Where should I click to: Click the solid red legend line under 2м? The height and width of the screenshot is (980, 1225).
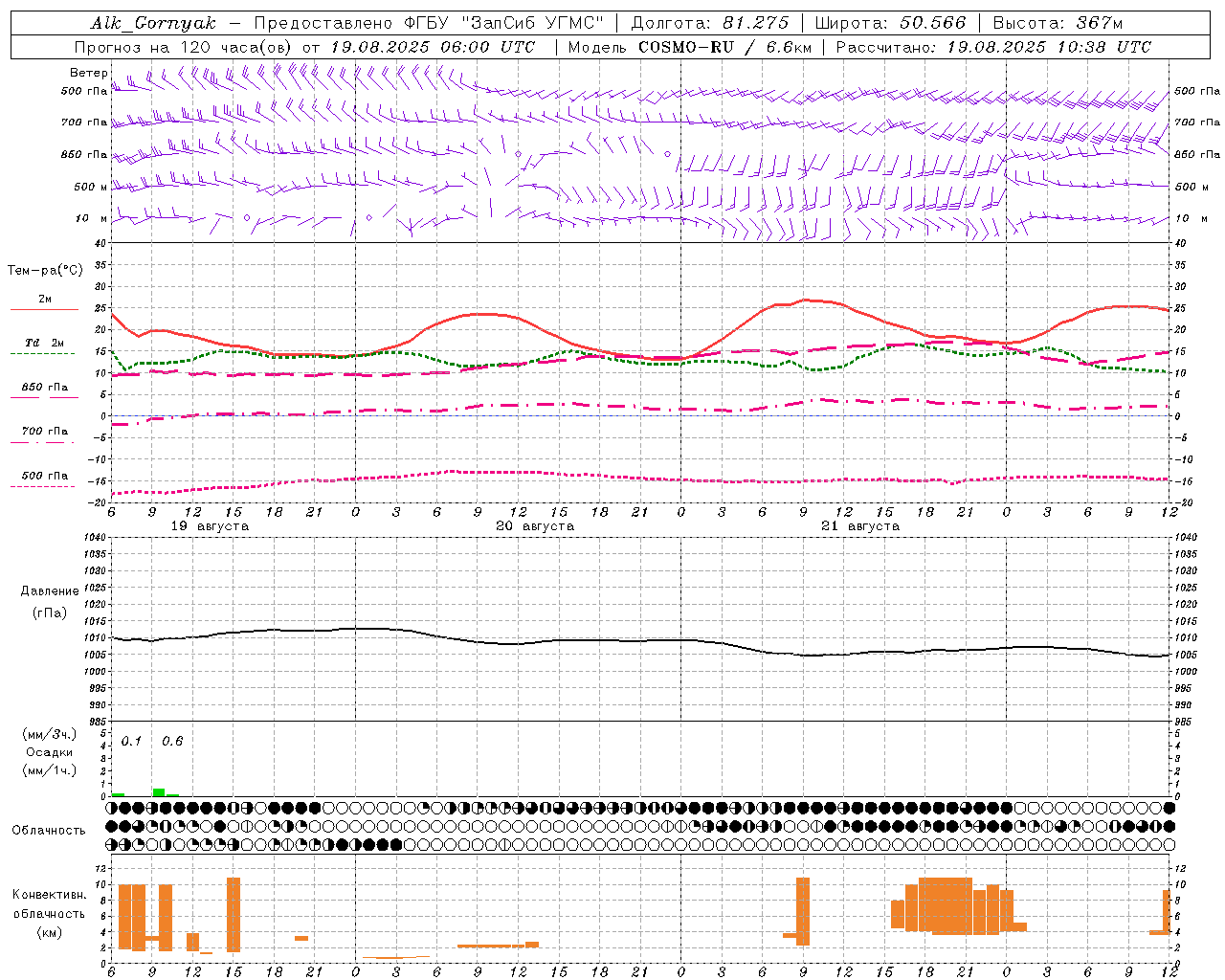[x=44, y=310]
